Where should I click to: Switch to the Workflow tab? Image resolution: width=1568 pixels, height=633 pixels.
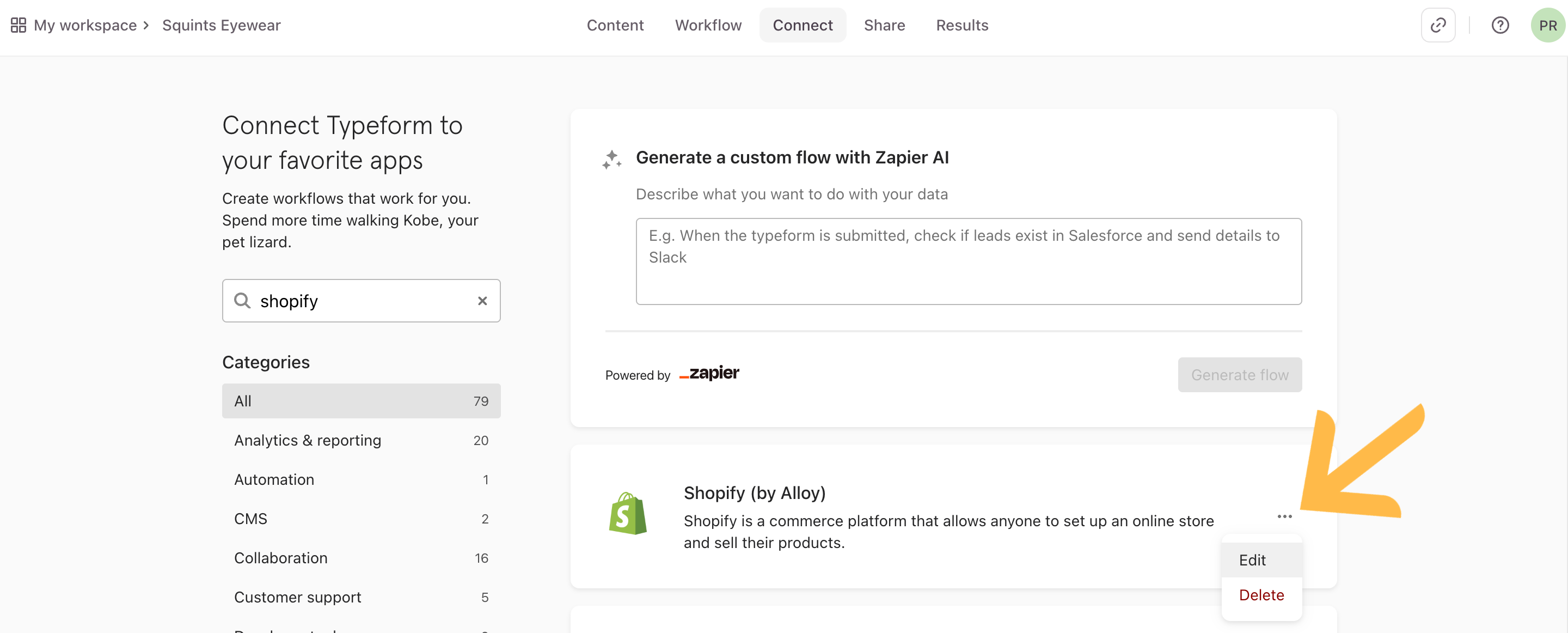[x=708, y=25]
